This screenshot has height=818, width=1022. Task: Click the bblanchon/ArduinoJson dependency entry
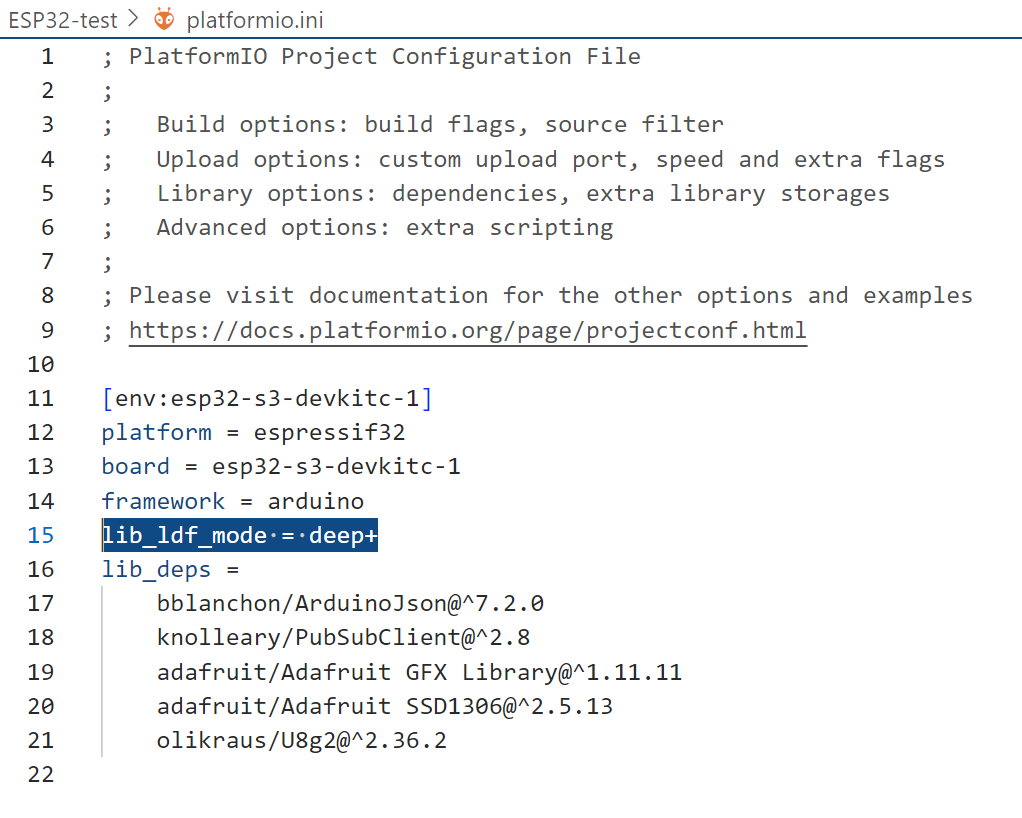click(x=350, y=604)
